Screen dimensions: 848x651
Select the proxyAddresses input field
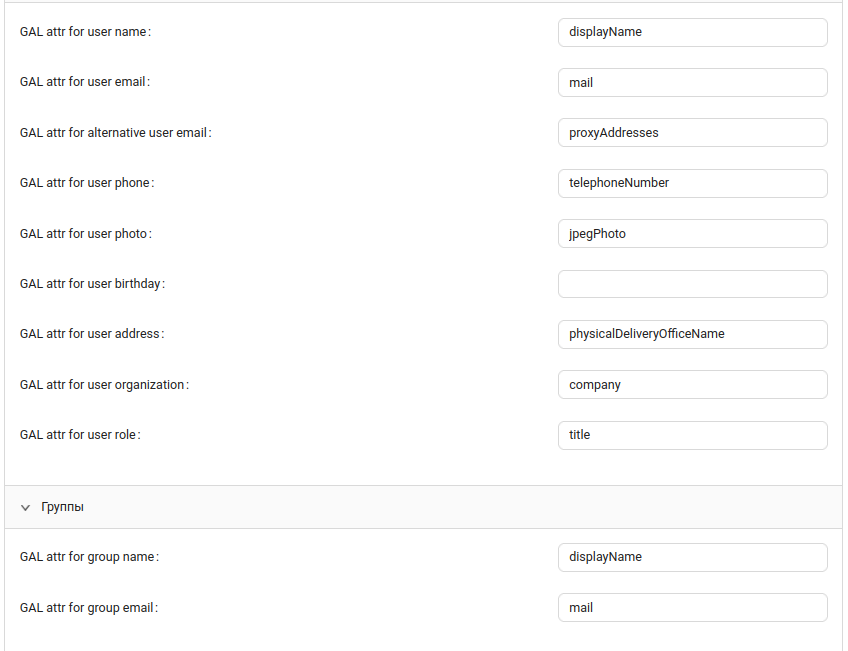[692, 133]
